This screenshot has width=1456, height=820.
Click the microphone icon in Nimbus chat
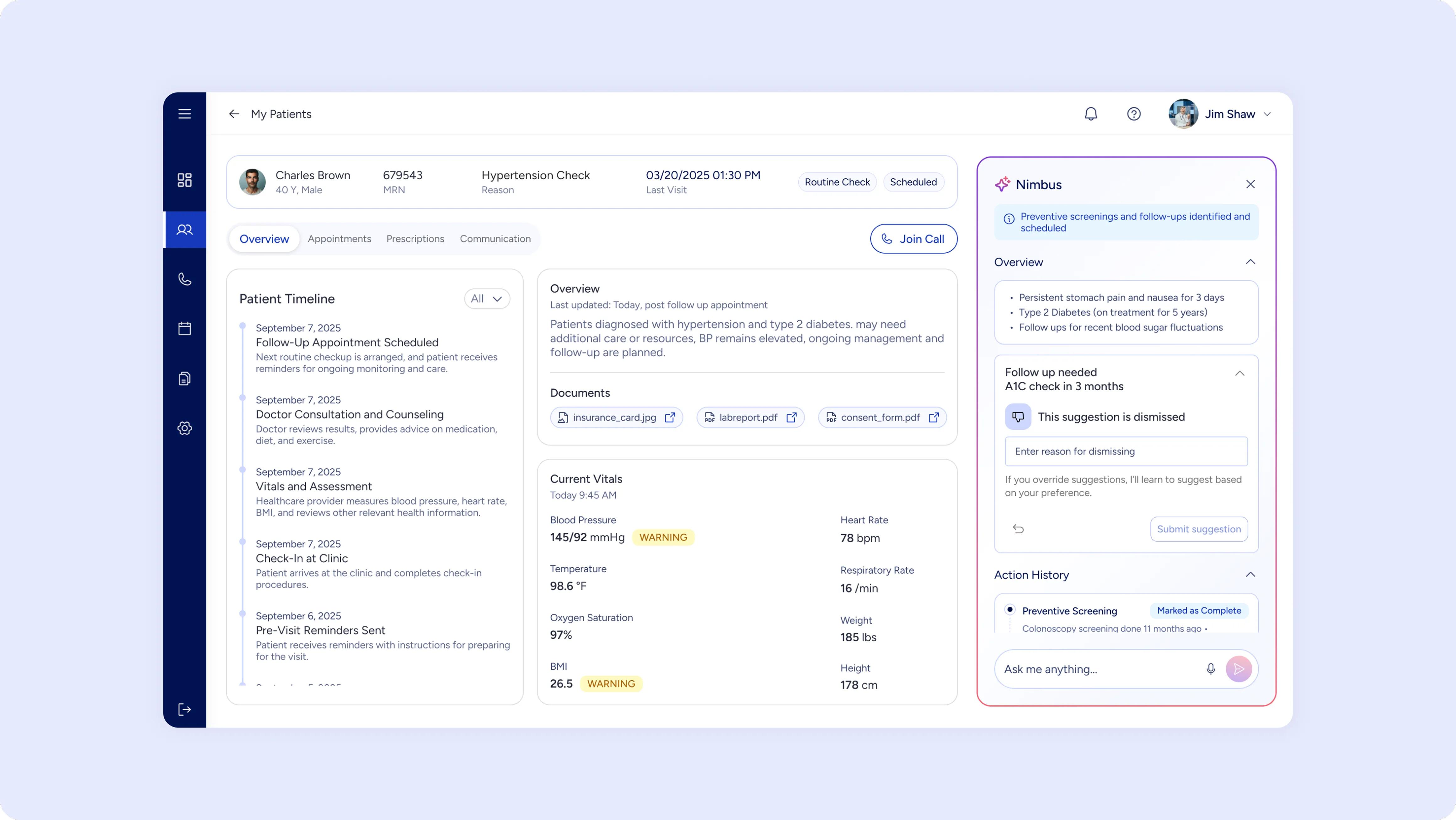tap(1210, 669)
